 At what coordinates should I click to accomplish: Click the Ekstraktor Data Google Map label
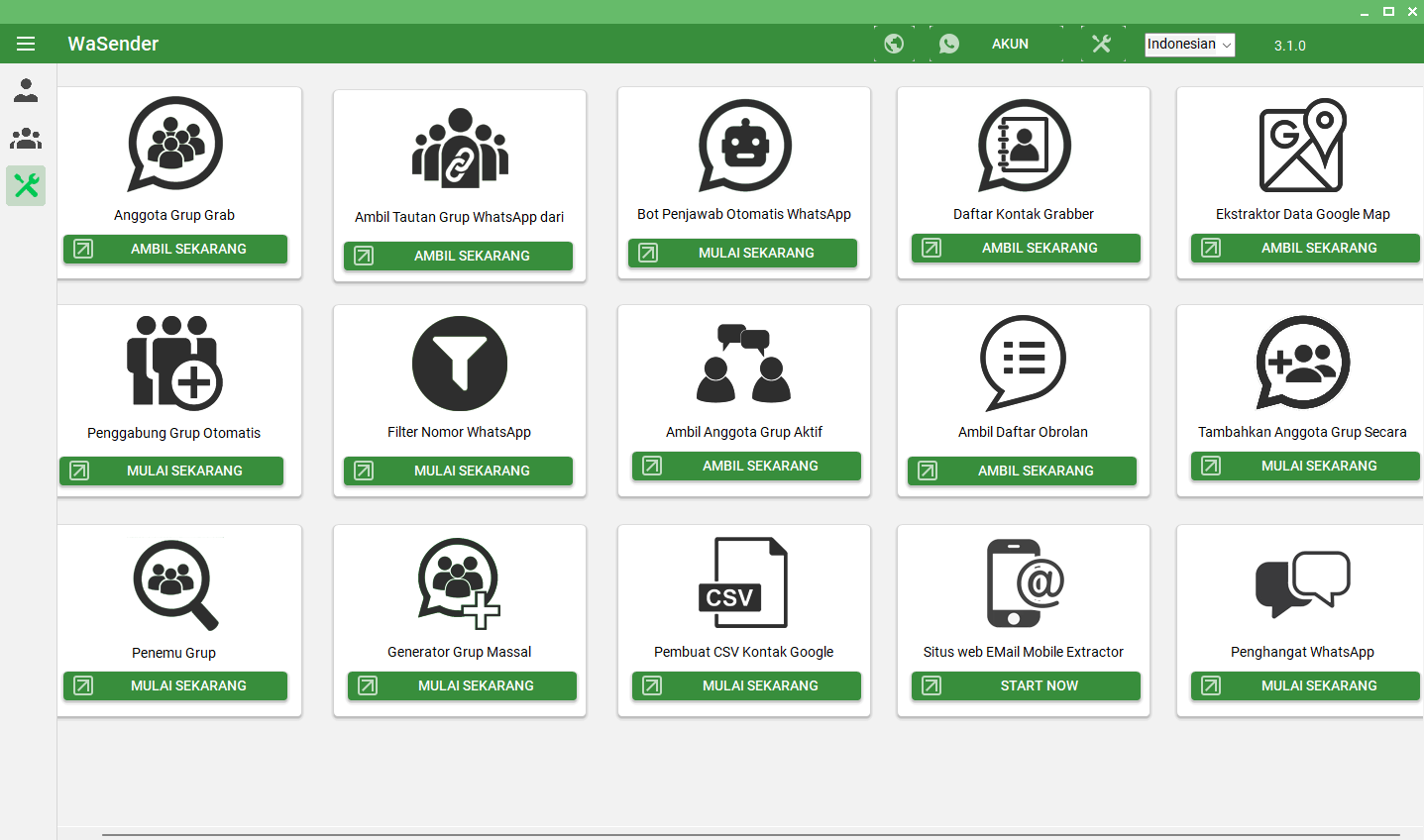coord(1302,214)
